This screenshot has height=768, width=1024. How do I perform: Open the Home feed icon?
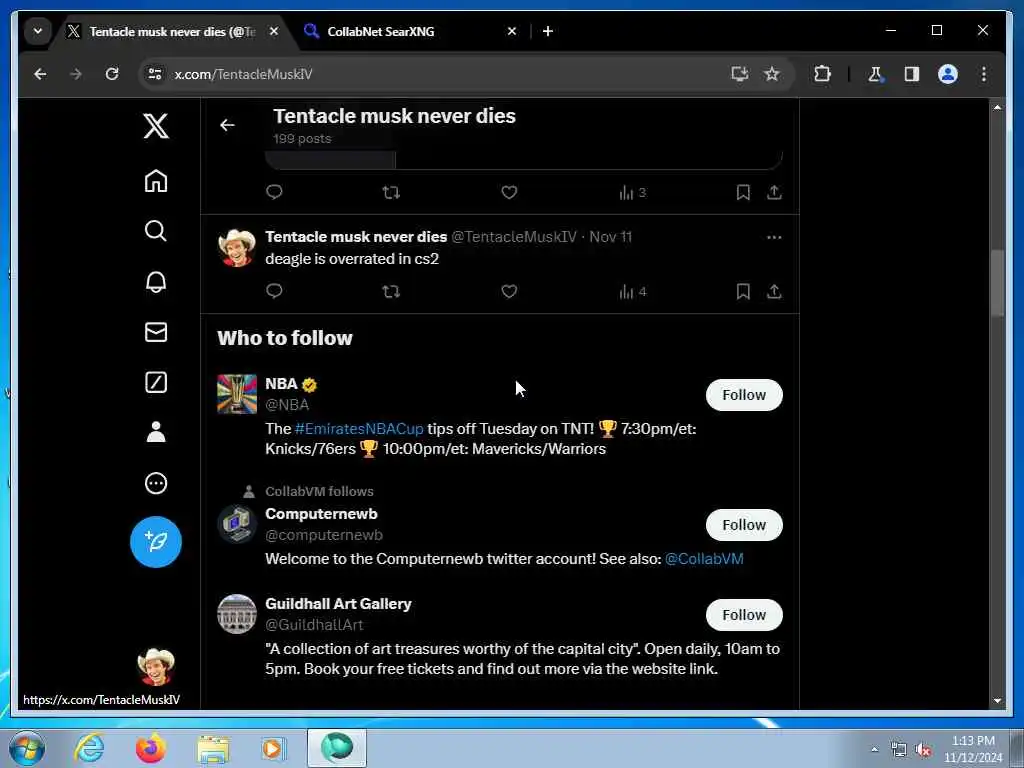tap(156, 181)
